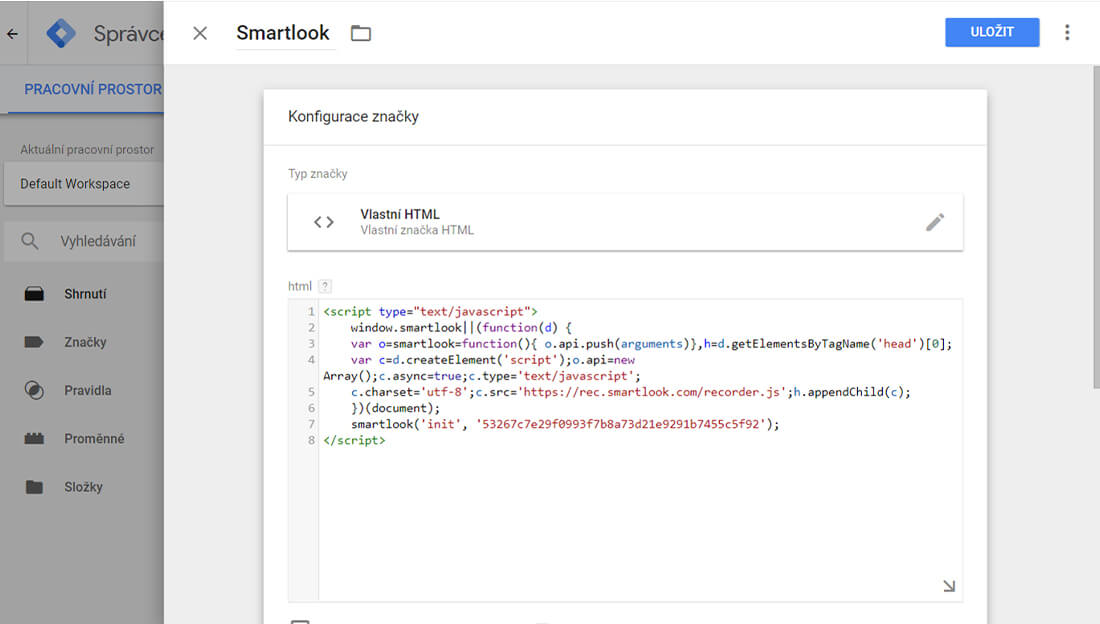Open Proměnné in the sidebar
1100x624 pixels.
[94, 439]
